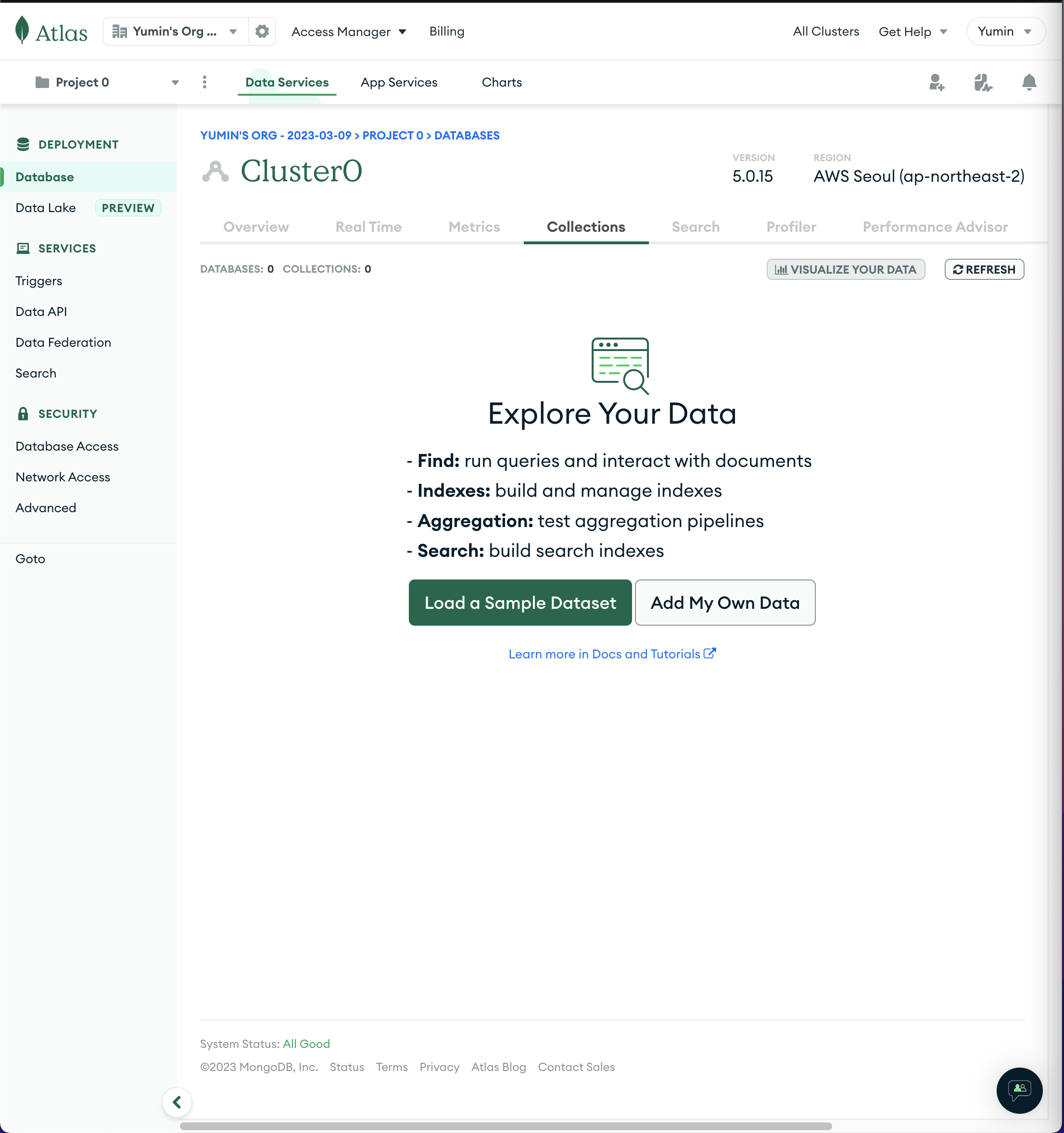Screen dimensions: 1064x1133
Task: Open the Contact Sales footer link
Action: (x=576, y=1067)
